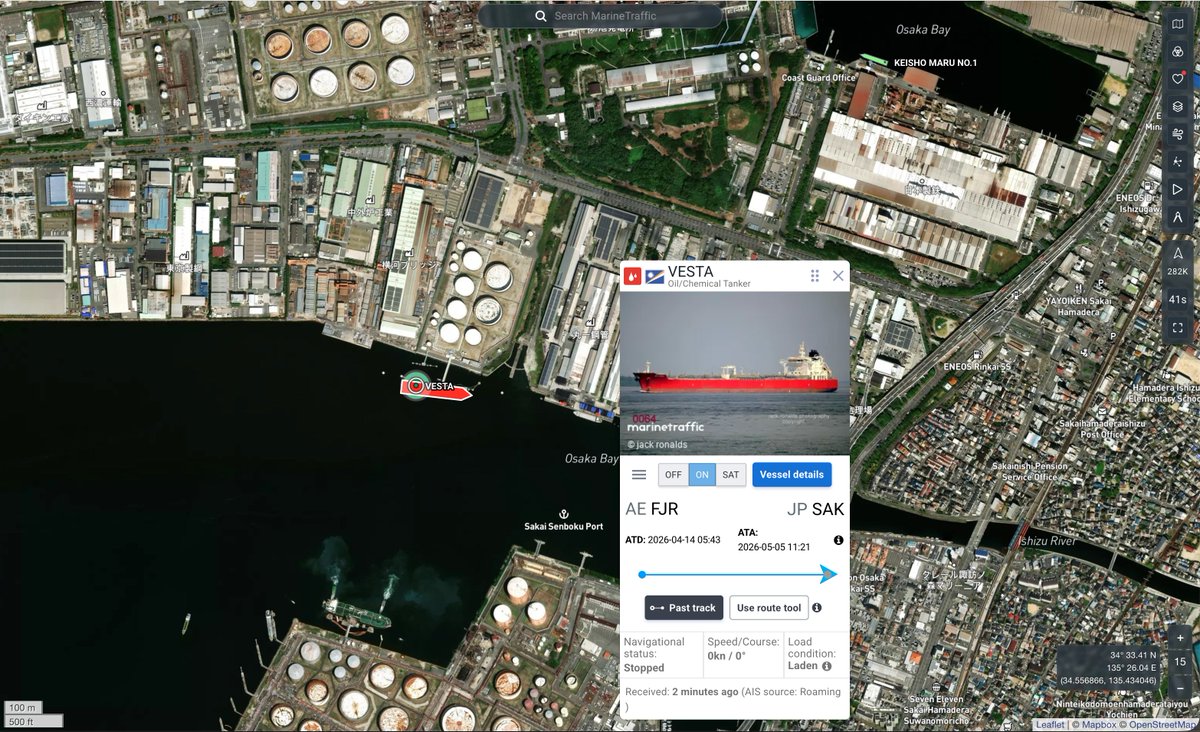Click the destination port JP SAK

click(815, 509)
